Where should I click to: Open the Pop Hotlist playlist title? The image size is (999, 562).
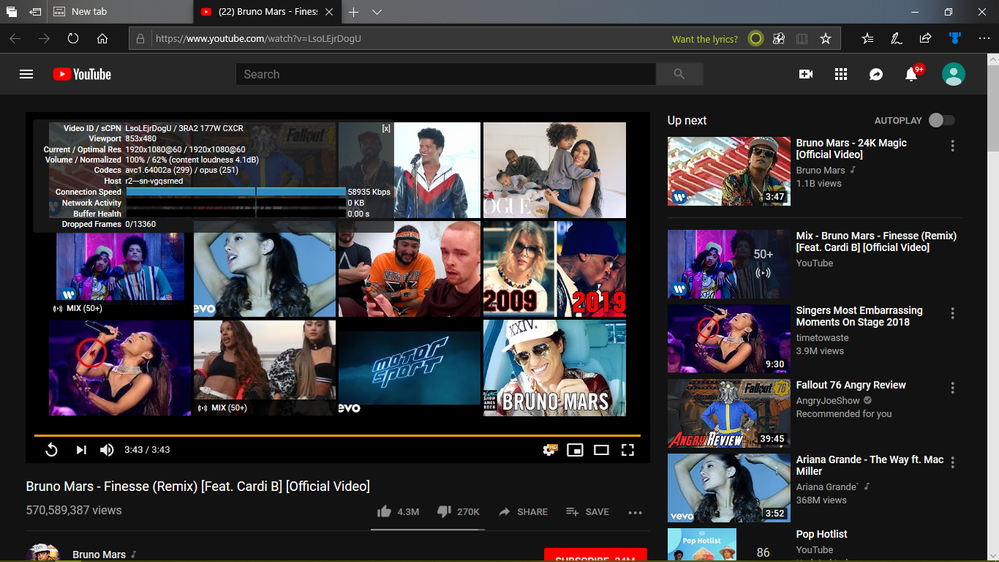click(x=821, y=534)
